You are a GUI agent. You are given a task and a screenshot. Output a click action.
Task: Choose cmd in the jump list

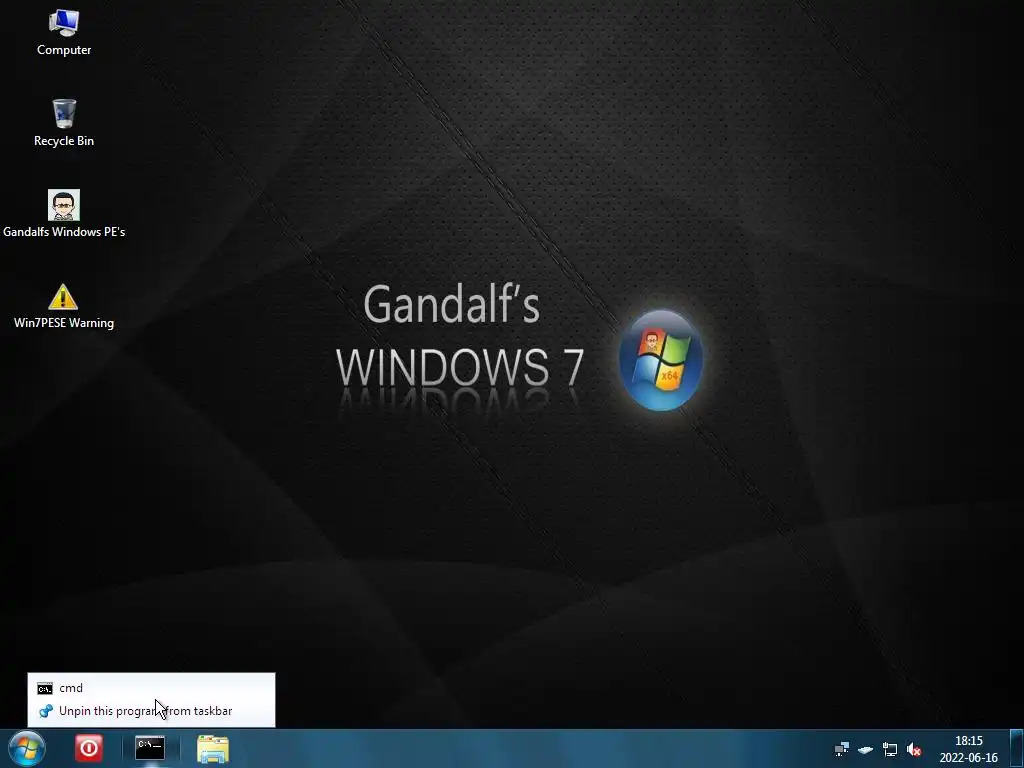coord(152,688)
